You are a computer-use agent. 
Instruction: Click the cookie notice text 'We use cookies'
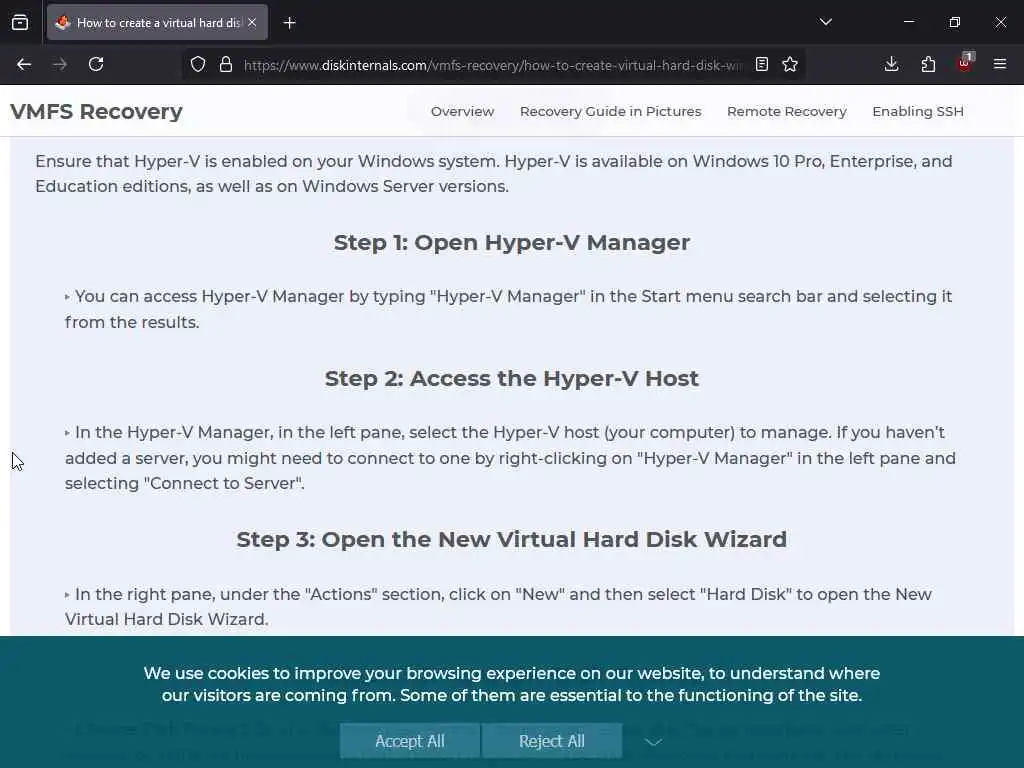(512, 684)
